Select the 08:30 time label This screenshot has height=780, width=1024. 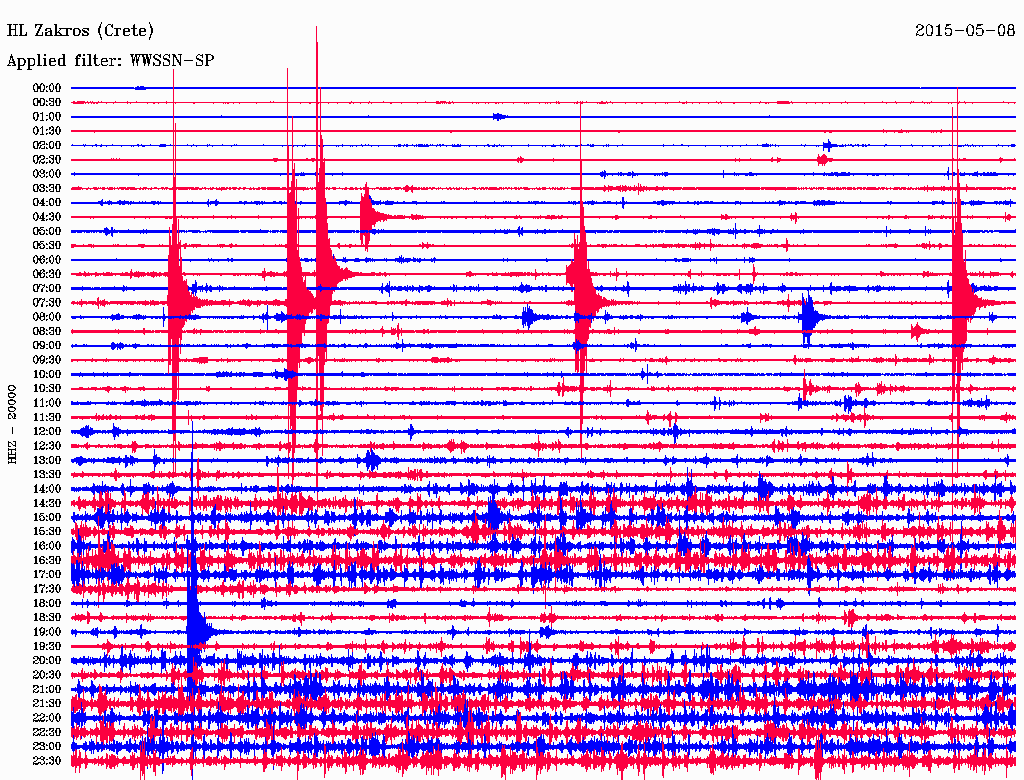(47, 332)
